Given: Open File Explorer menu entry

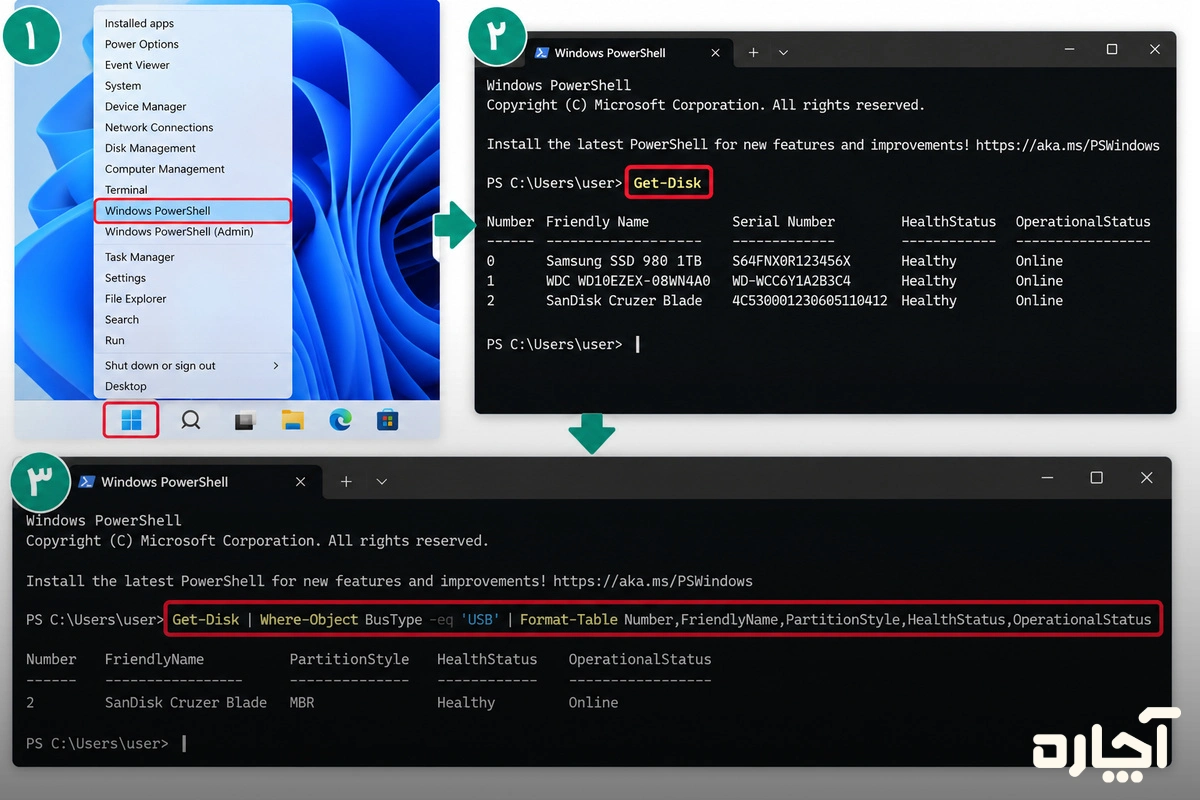Looking at the screenshot, I should point(136,299).
